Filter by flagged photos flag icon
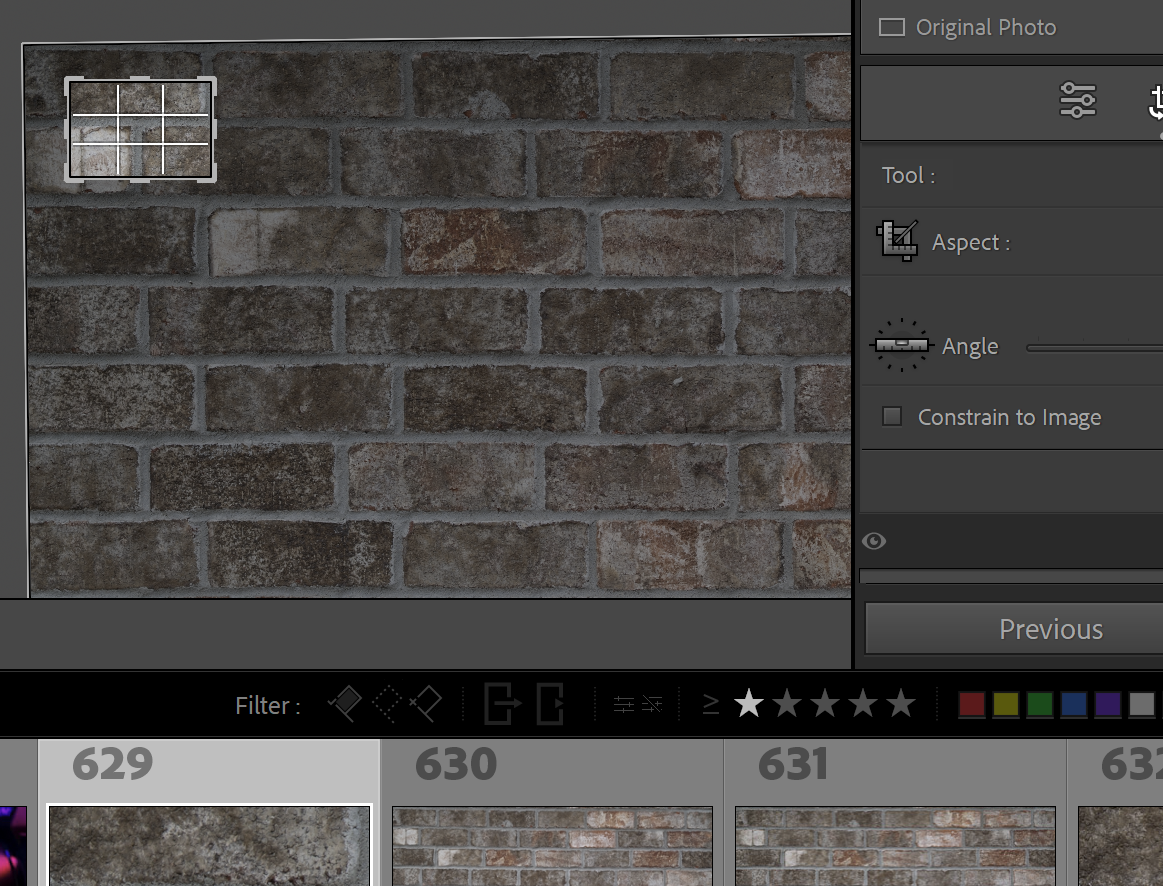Image resolution: width=1163 pixels, height=886 pixels. 344,704
